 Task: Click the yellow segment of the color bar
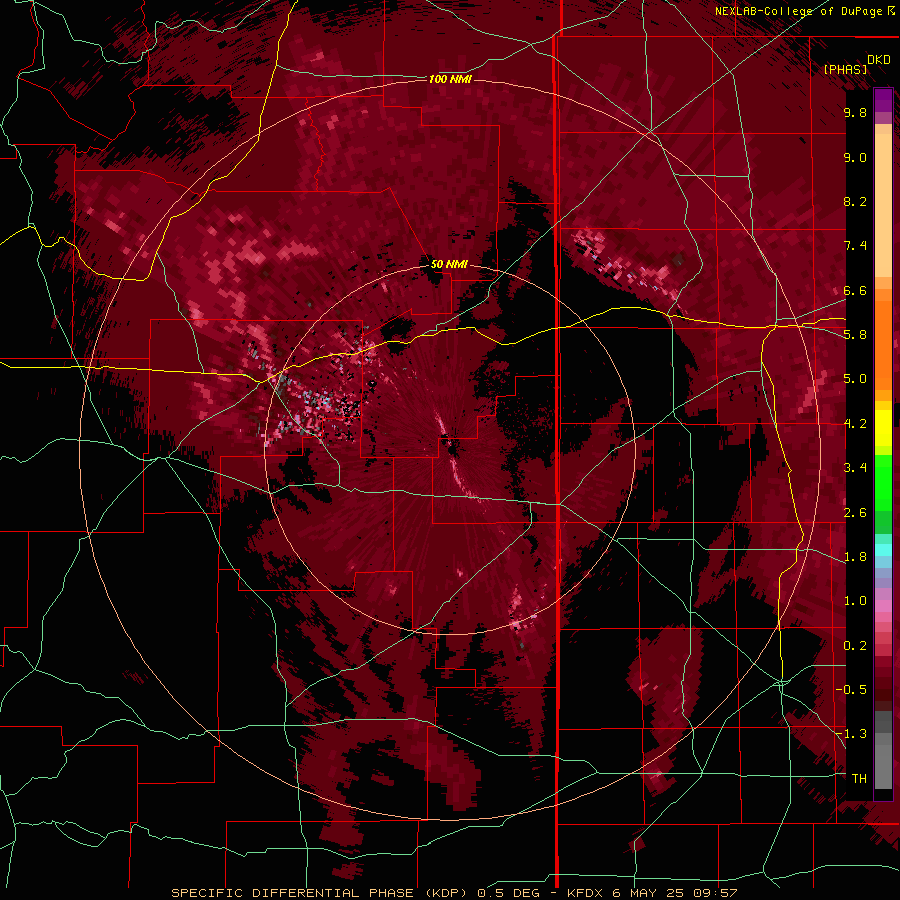coord(883,428)
